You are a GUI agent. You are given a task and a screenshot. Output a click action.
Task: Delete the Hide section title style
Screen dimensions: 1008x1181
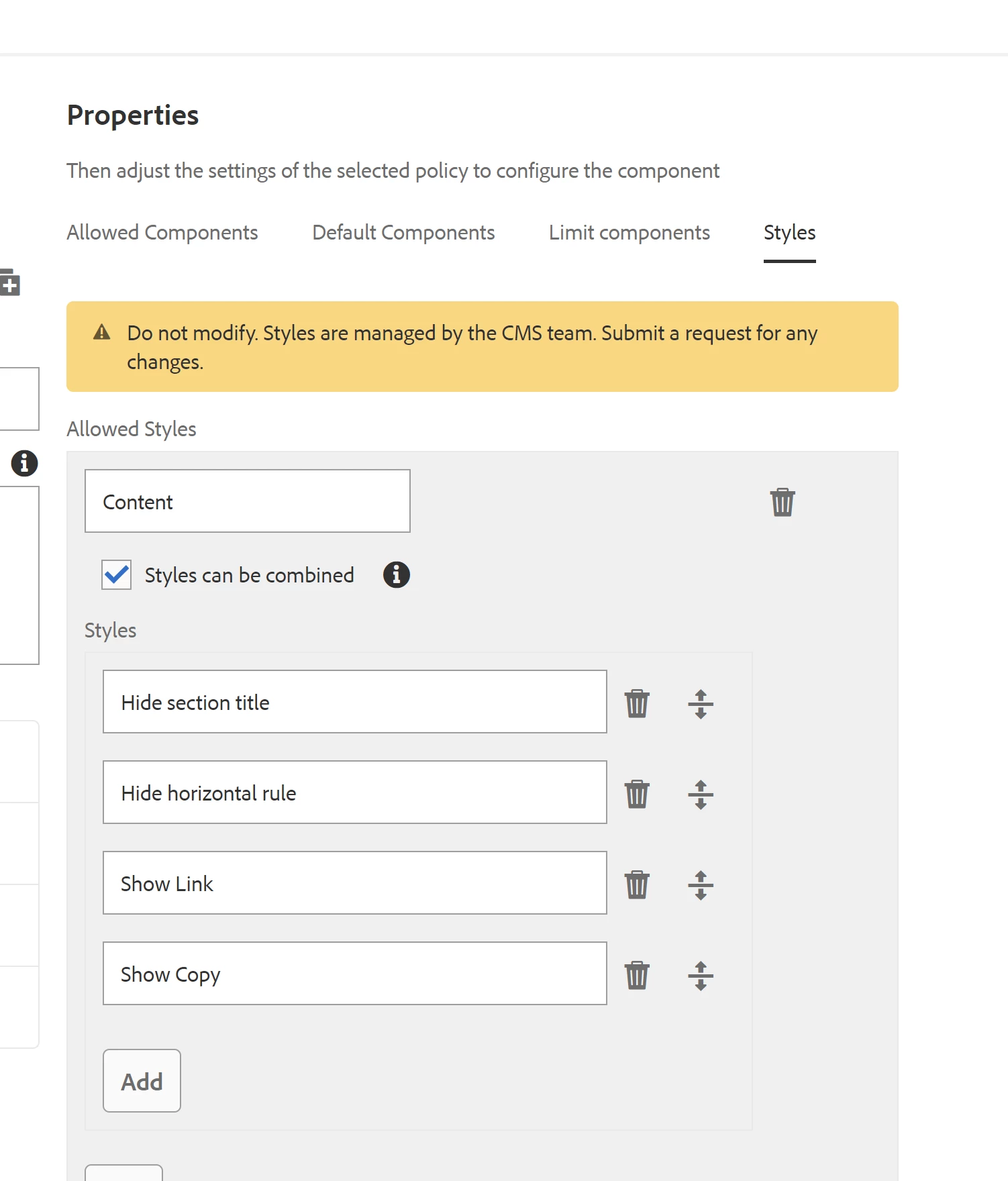point(637,703)
